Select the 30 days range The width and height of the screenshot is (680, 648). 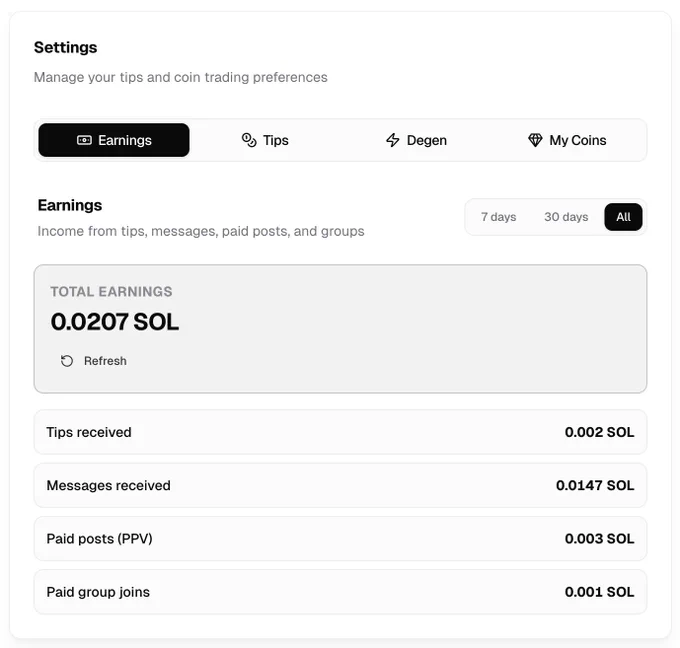pos(566,217)
